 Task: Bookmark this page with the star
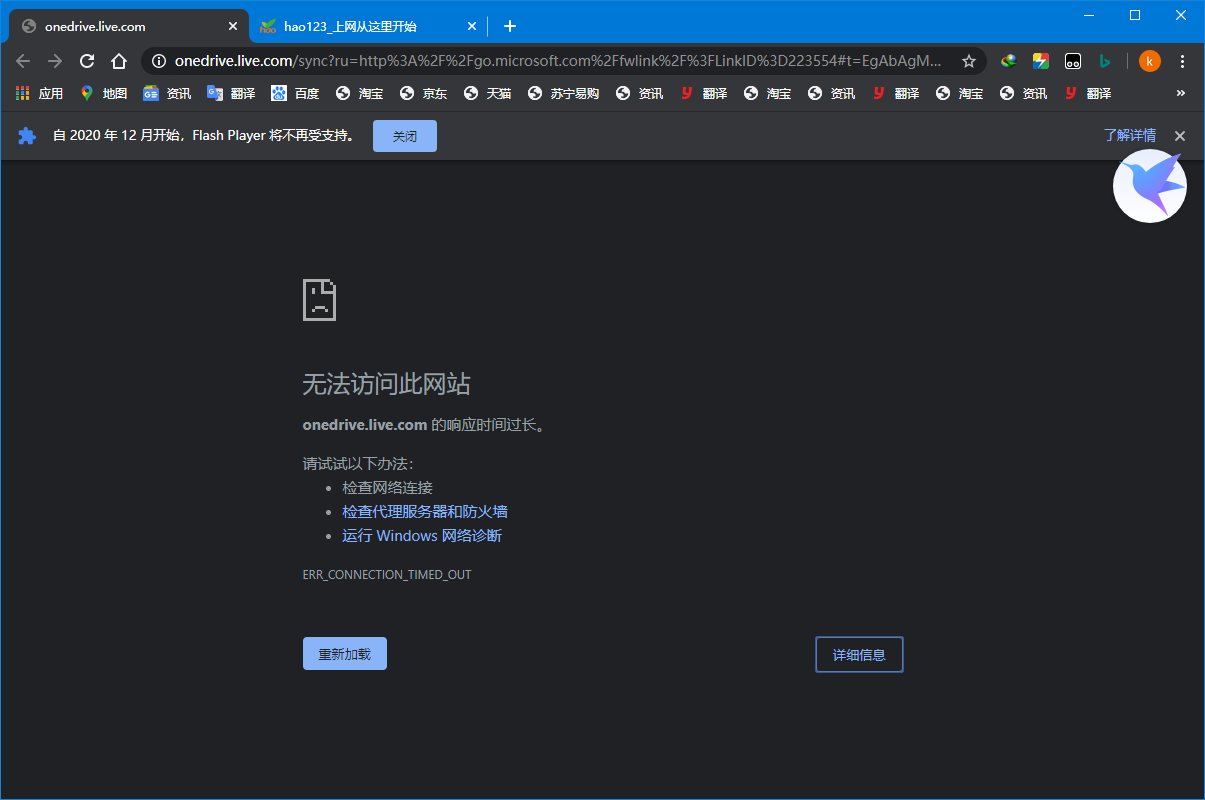click(969, 61)
